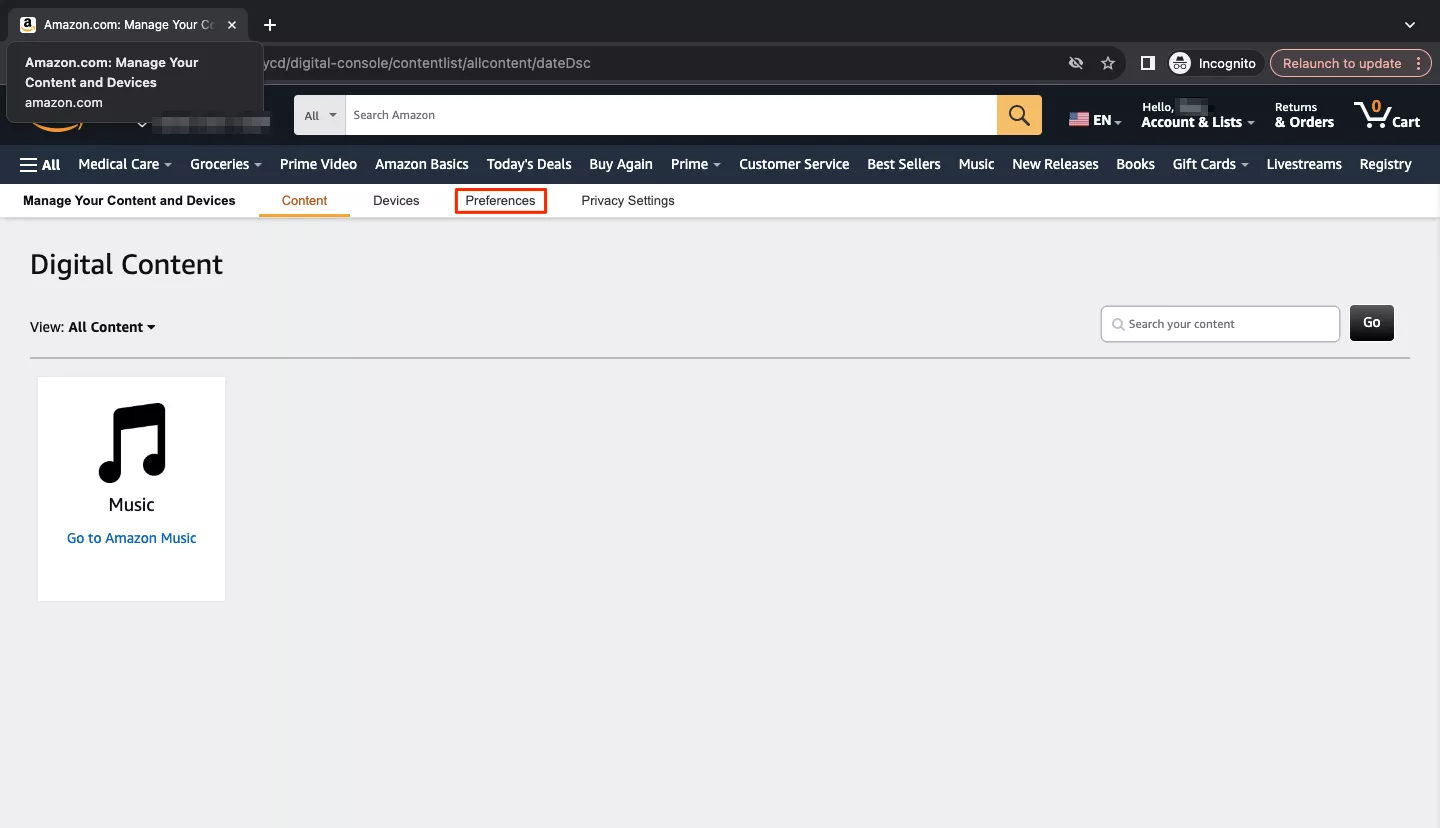Click the orange search magnifier button
Image resolution: width=1440 pixels, height=828 pixels.
tap(1019, 115)
